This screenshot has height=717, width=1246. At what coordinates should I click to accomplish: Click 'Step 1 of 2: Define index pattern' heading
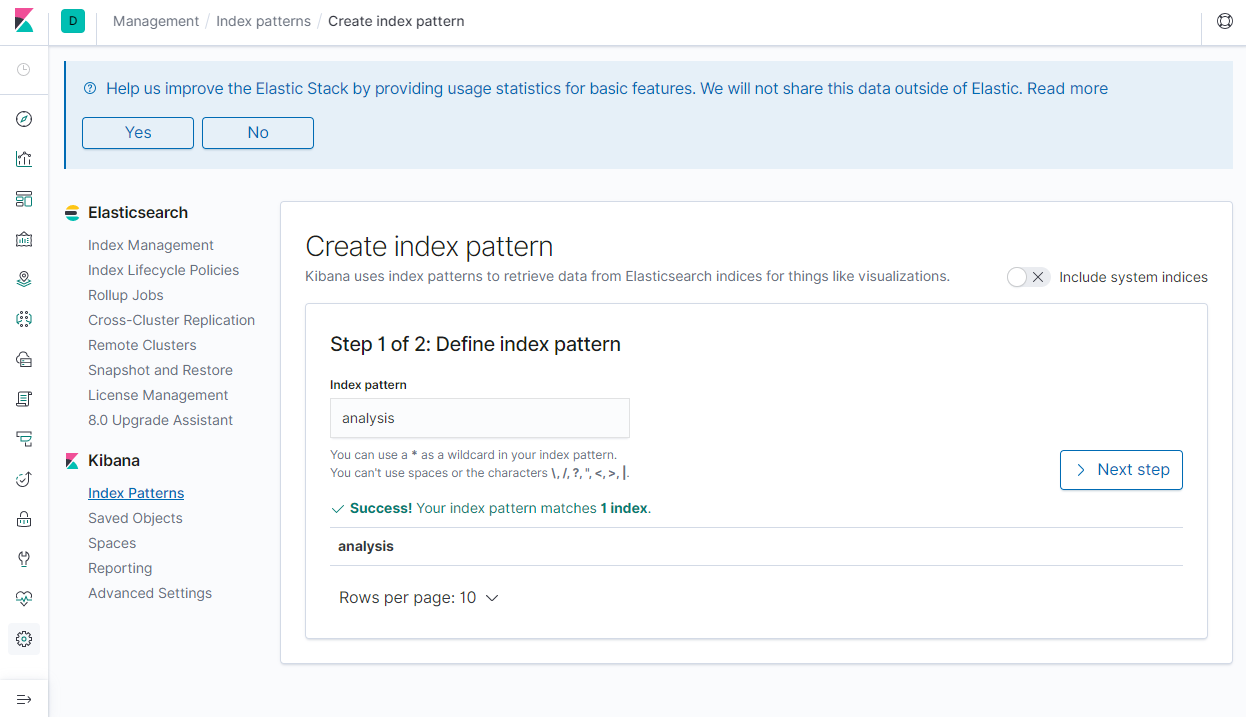click(475, 344)
